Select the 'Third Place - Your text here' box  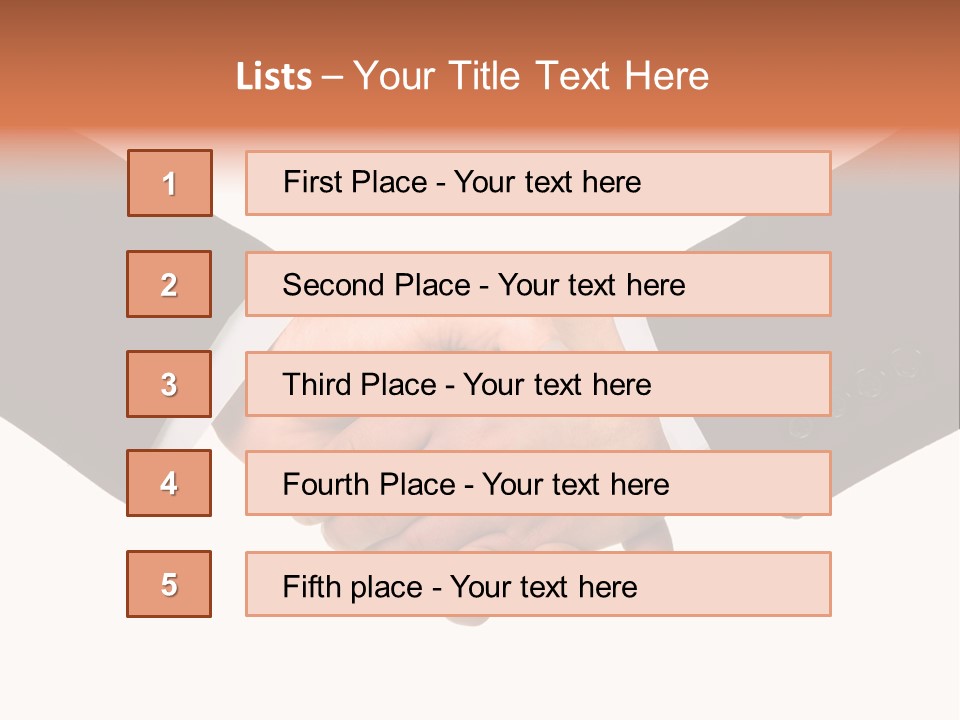(538, 384)
